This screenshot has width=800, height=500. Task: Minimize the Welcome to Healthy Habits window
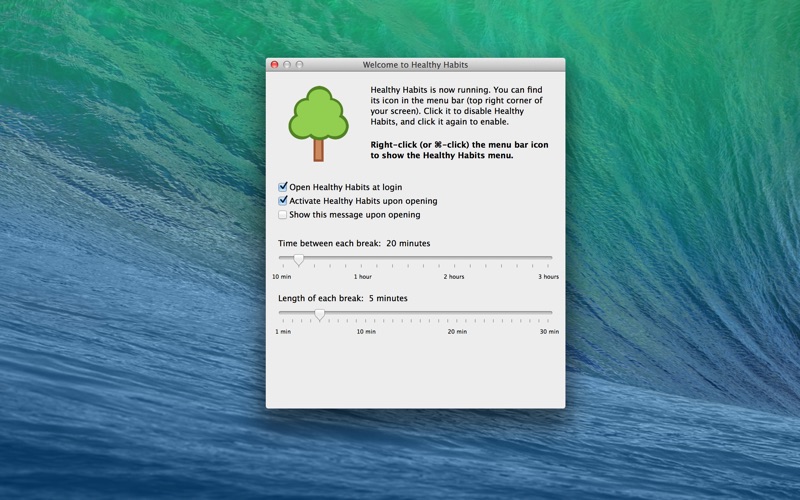pyautogui.click(x=287, y=65)
